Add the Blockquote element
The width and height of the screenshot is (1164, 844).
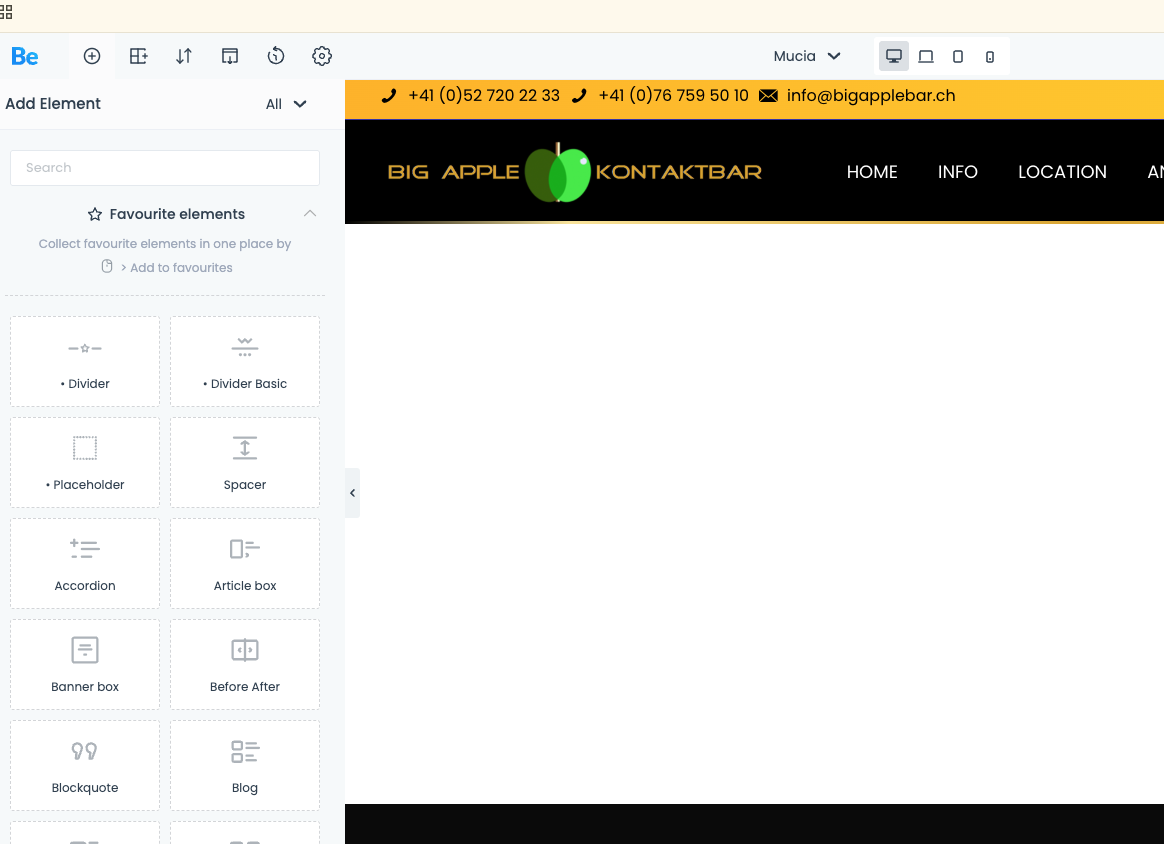pos(85,765)
